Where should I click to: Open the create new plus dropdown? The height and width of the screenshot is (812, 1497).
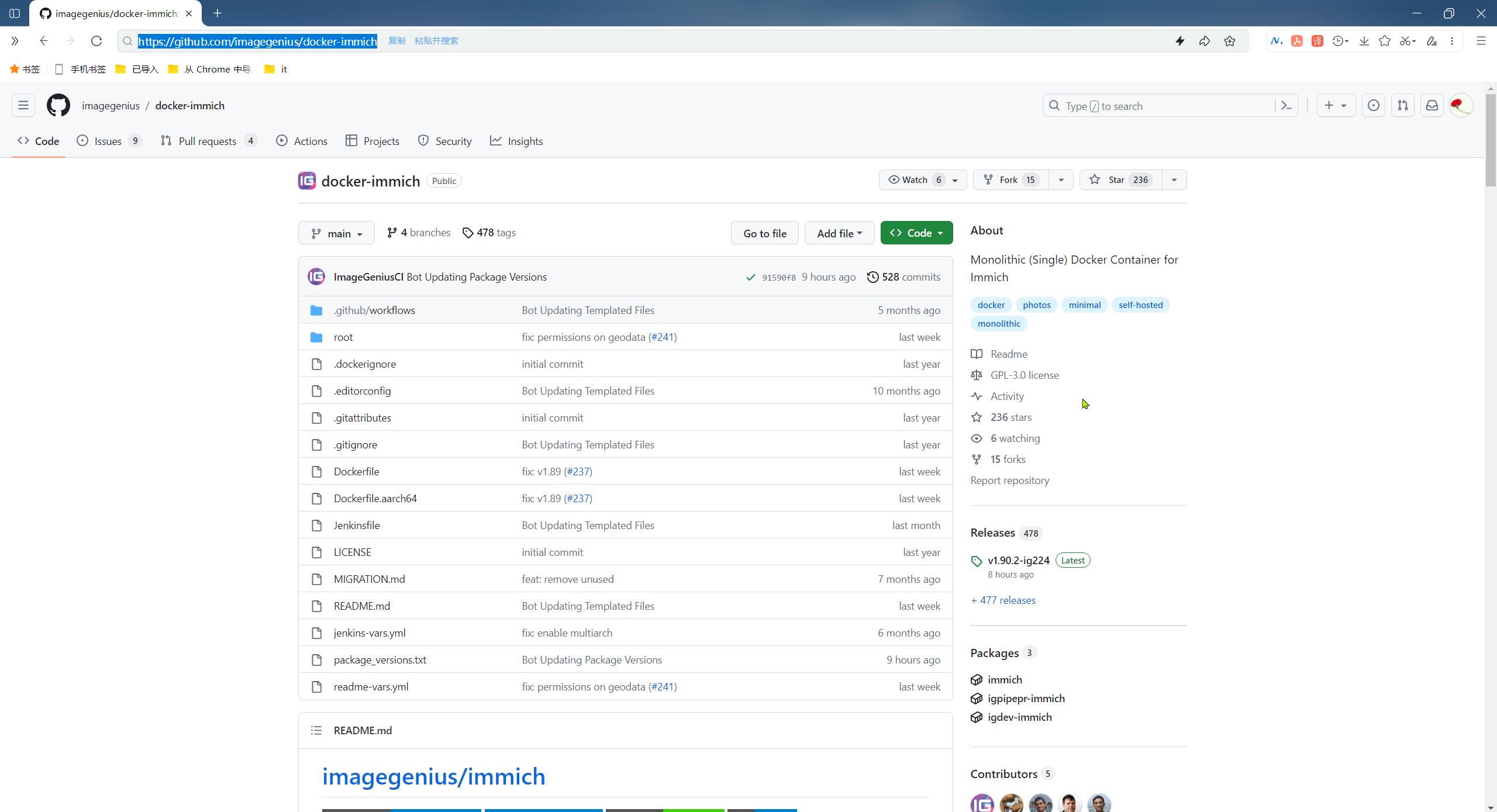pyautogui.click(x=1336, y=105)
